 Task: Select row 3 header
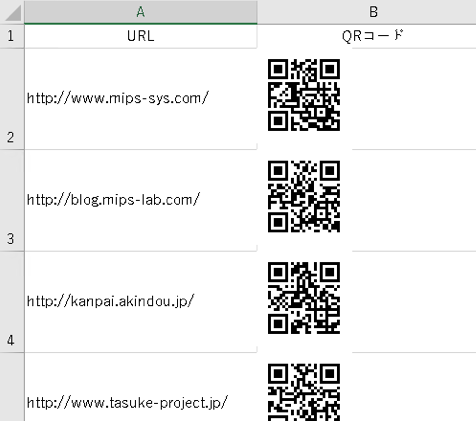[12, 201]
